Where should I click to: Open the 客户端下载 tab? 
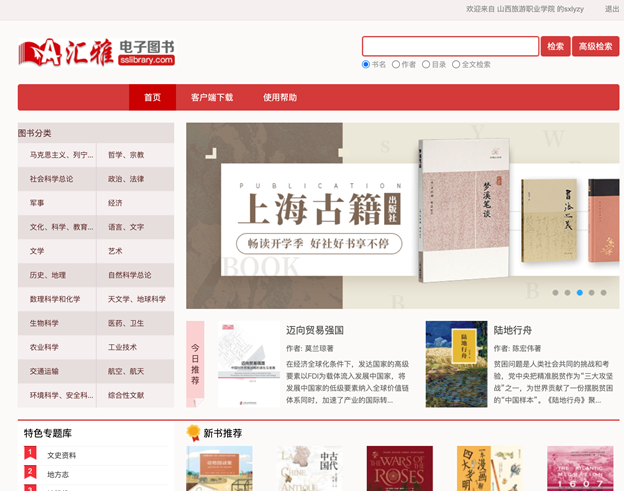212,97
